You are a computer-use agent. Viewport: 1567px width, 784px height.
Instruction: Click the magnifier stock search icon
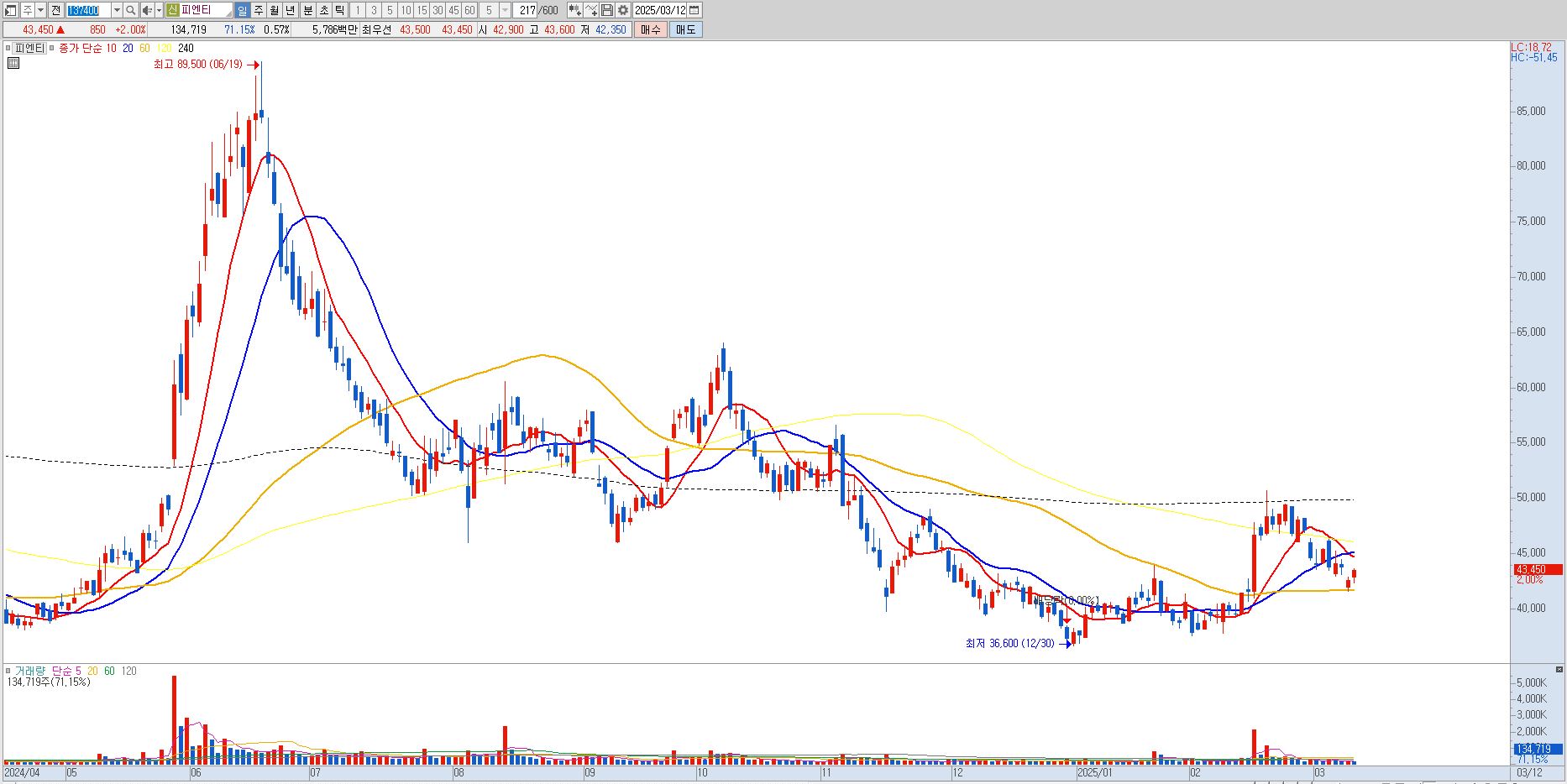tap(130, 10)
